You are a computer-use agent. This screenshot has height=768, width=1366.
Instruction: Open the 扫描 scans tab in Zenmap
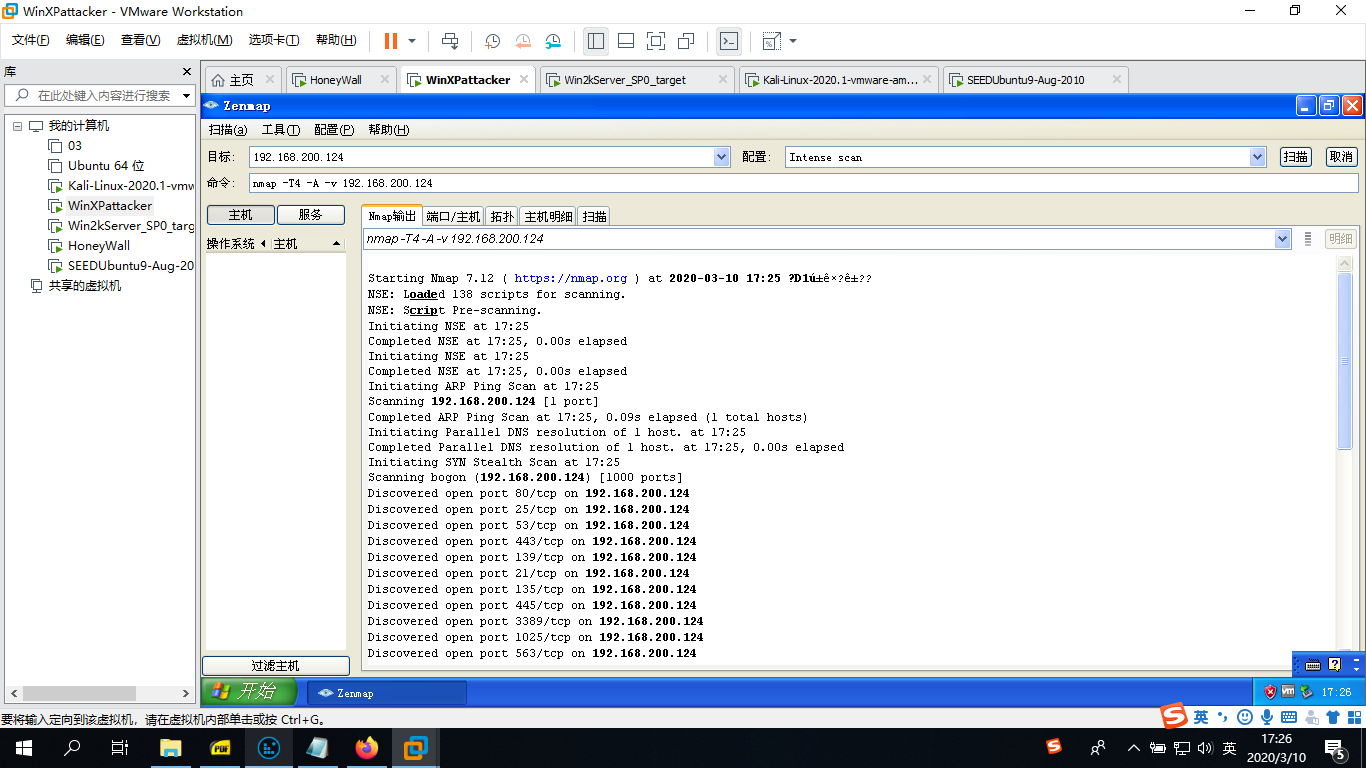[x=594, y=216]
